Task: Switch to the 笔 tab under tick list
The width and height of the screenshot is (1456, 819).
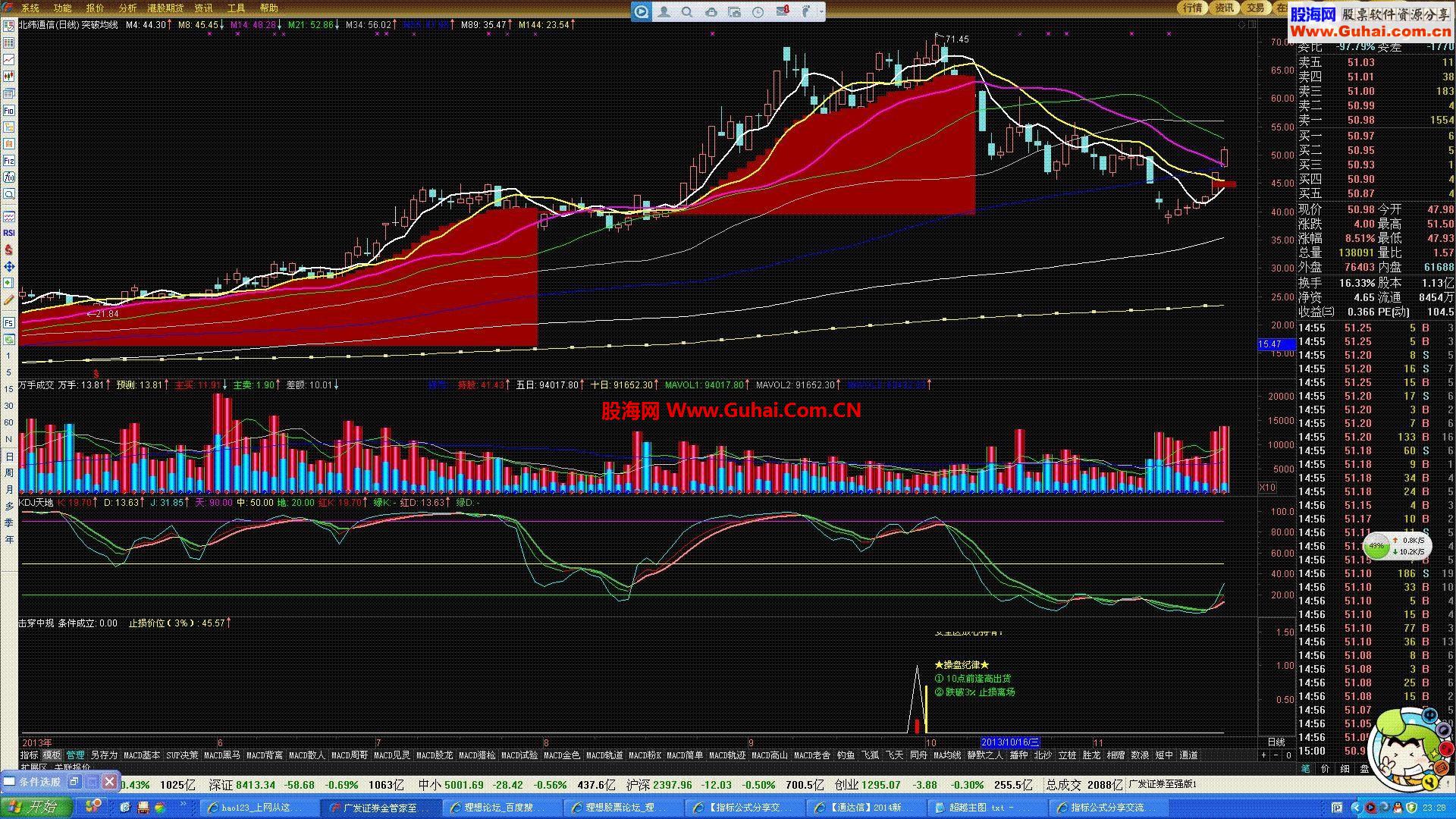Action: click(1305, 768)
